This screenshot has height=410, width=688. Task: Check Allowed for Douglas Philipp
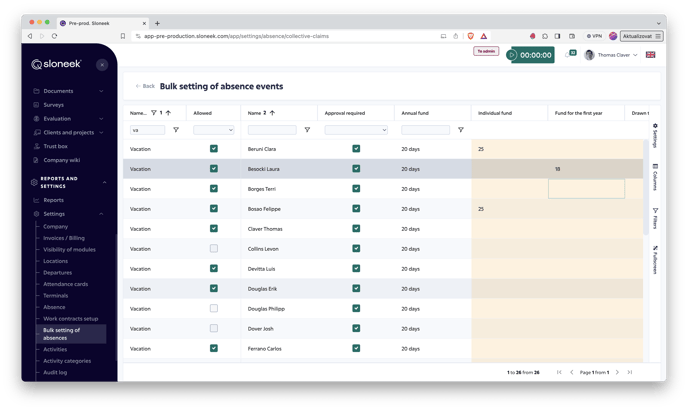click(214, 309)
